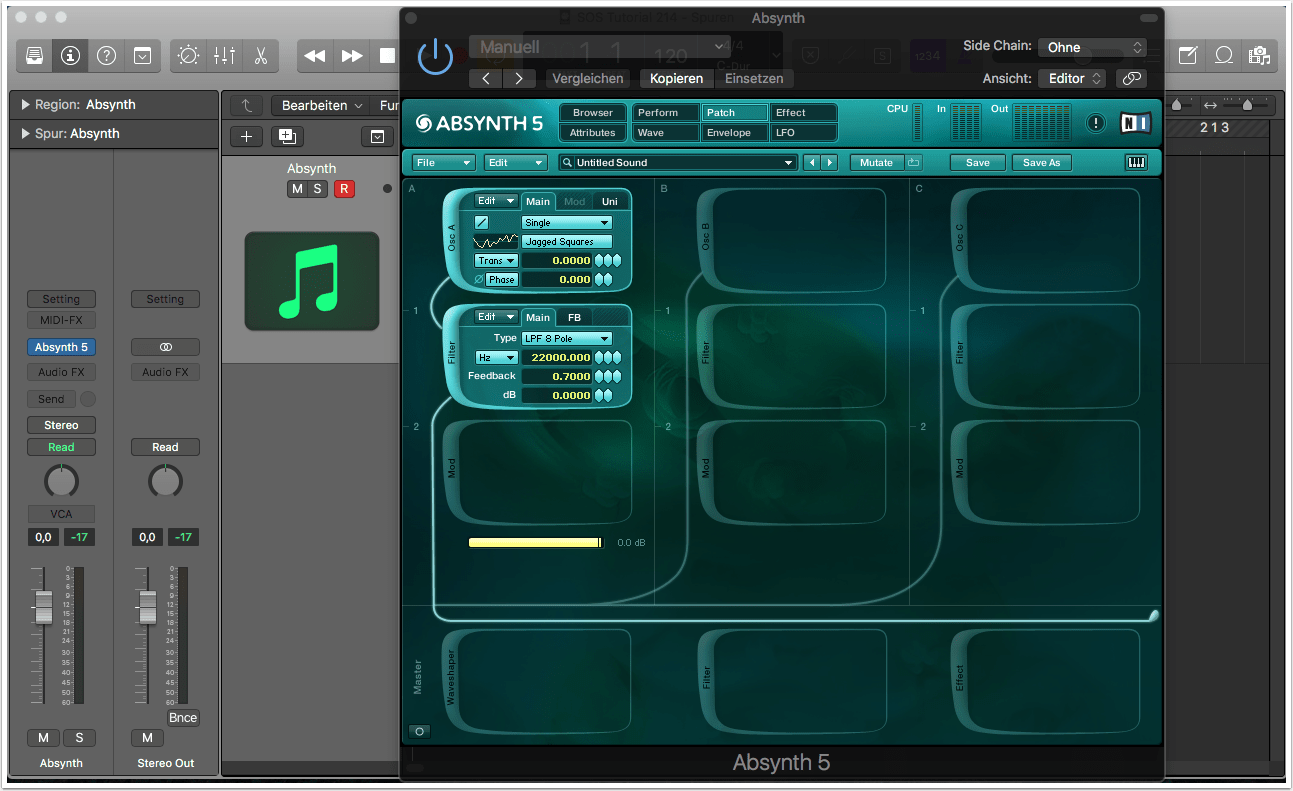The image size is (1293, 791).
Task: Open the filter Type LPF 8 Pole dropdown
Action: 566,339
